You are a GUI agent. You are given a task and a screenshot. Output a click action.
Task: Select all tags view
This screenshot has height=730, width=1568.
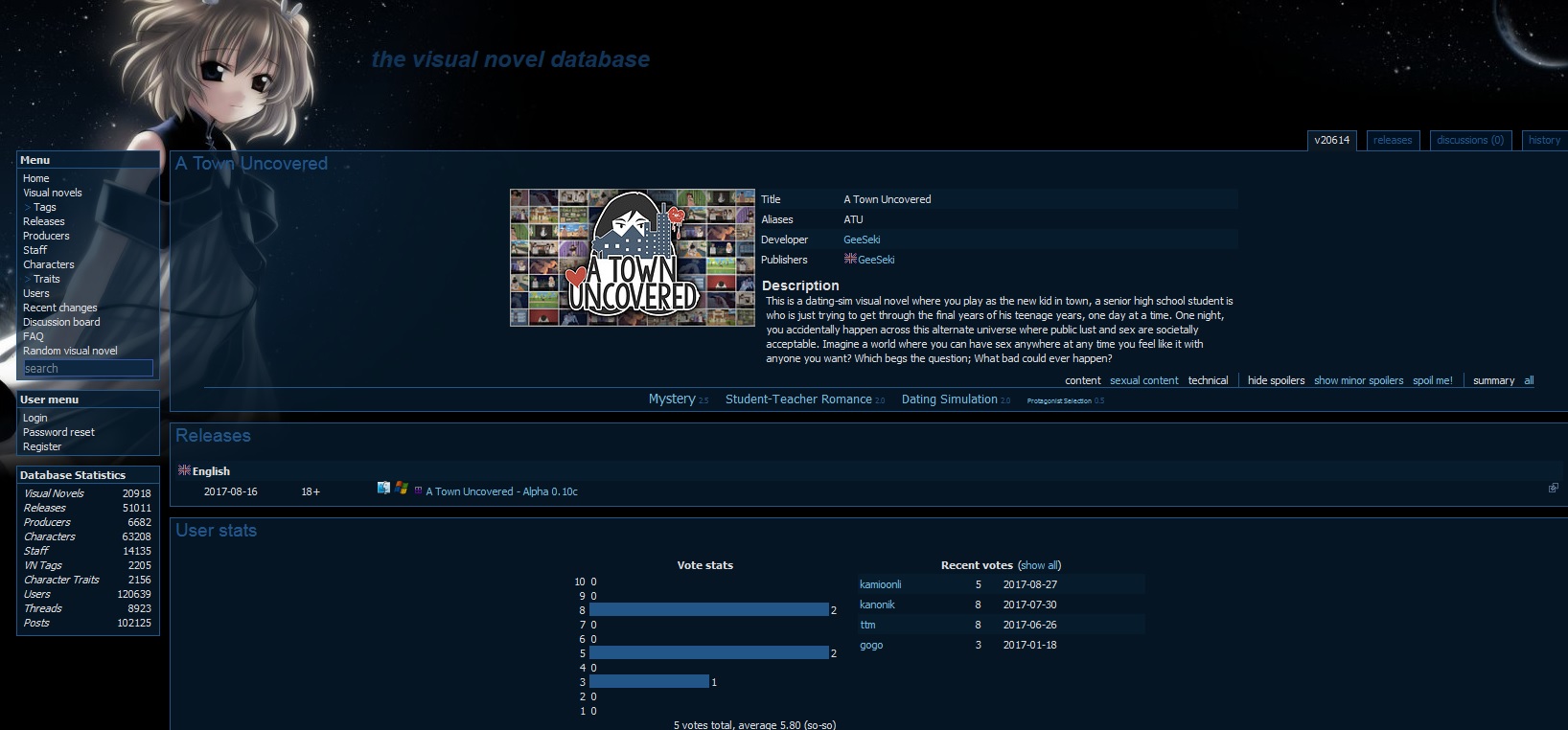pos(1529,380)
